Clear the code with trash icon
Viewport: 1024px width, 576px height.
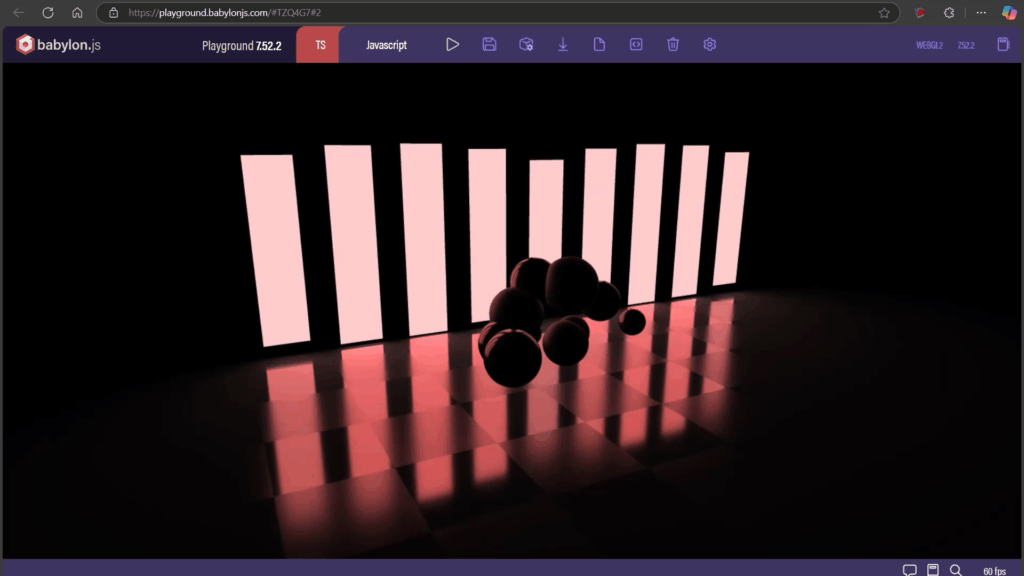pyautogui.click(x=673, y=45)
